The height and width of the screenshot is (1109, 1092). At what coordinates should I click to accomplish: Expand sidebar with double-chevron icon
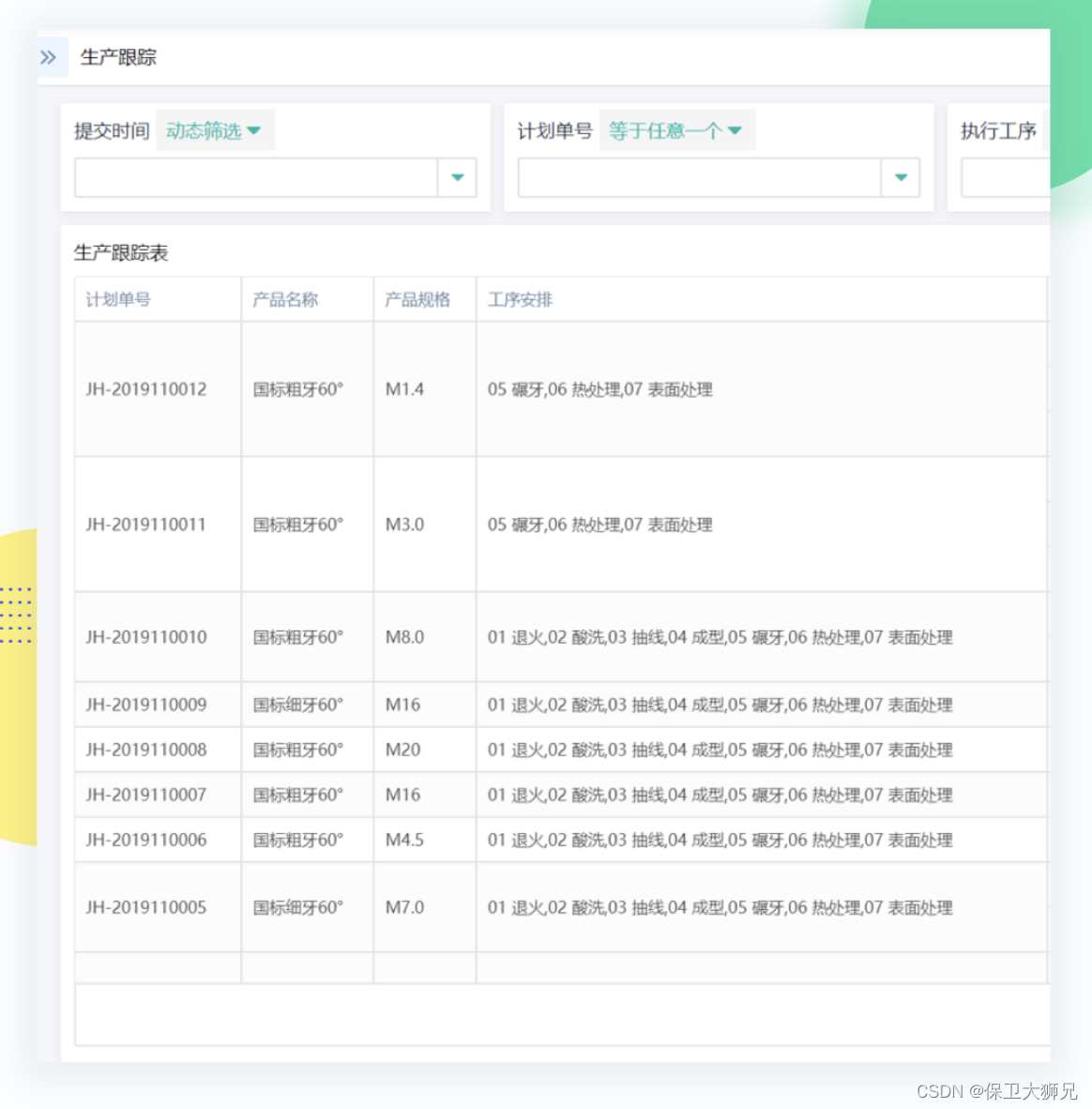tap(49, 57)
